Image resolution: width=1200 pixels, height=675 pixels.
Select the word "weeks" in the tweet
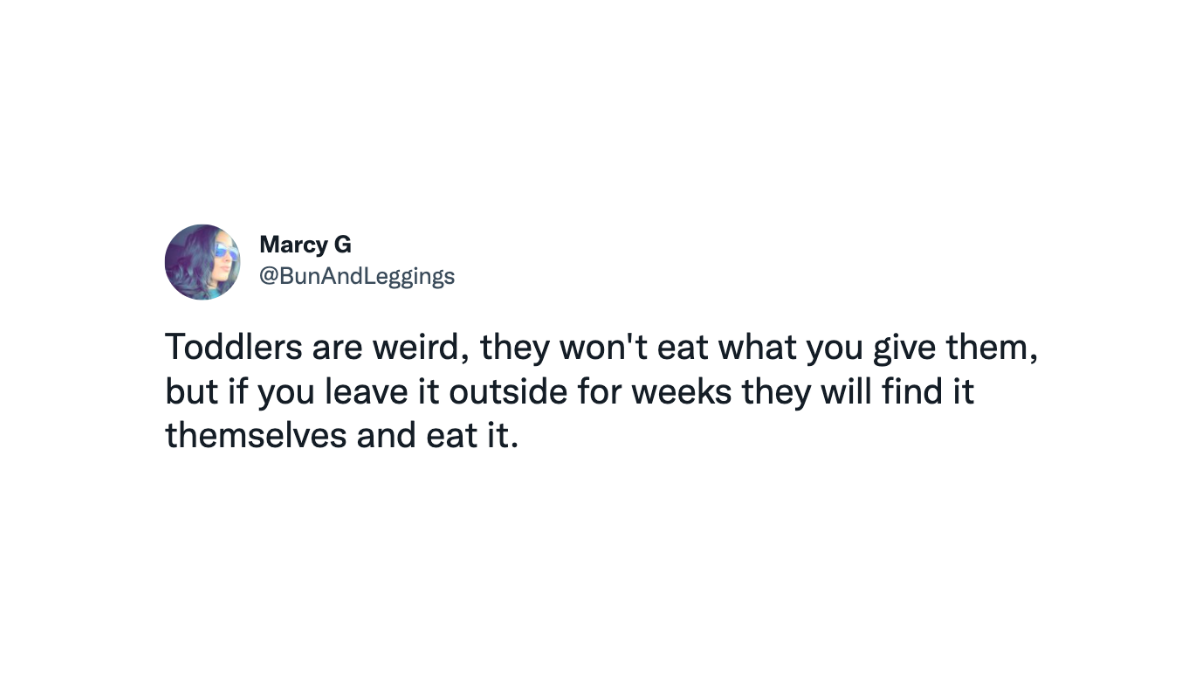681,392
